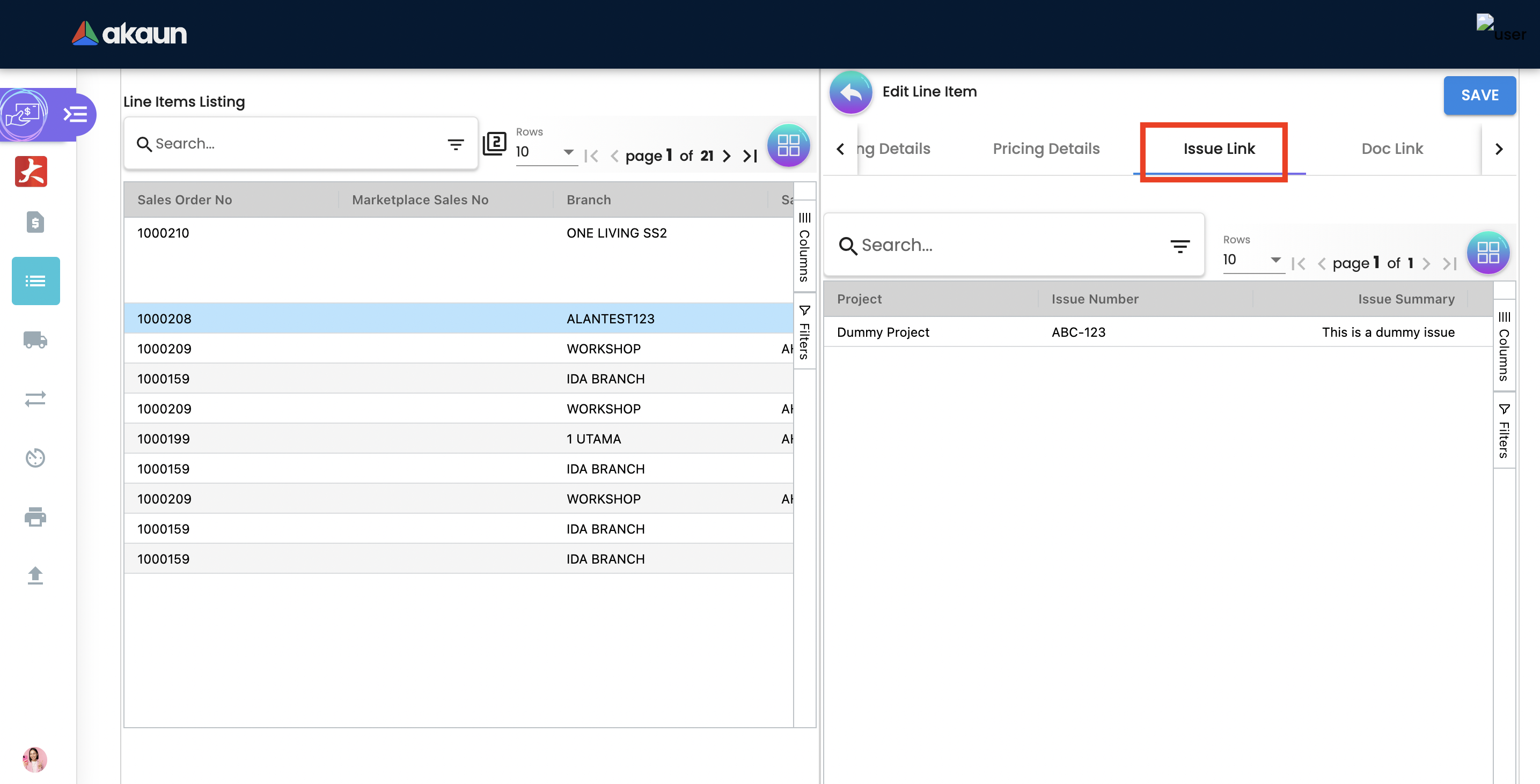The width and height of the screenshot is (1540, 784).
Task: Click the grid view button in Line Items Listing
Action: 788,145
